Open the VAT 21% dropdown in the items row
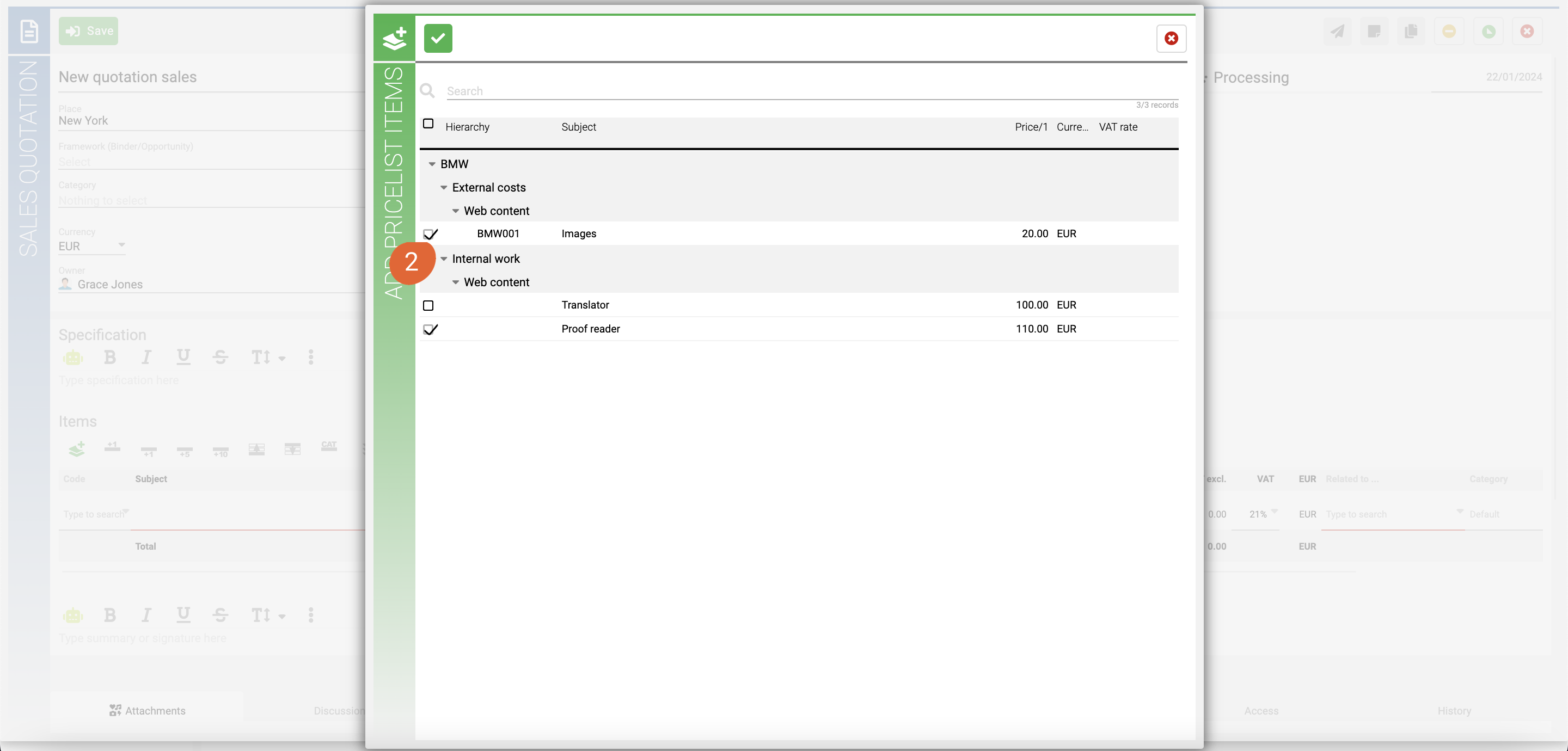 (x=1263, y=514)
